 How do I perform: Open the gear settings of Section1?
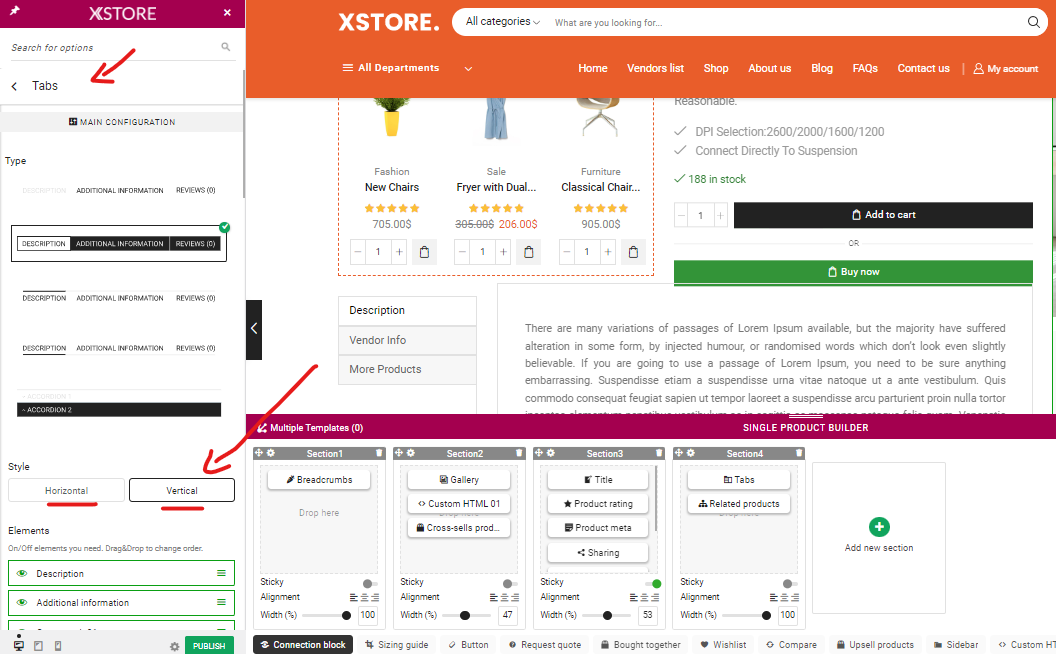tap(271, 453)
